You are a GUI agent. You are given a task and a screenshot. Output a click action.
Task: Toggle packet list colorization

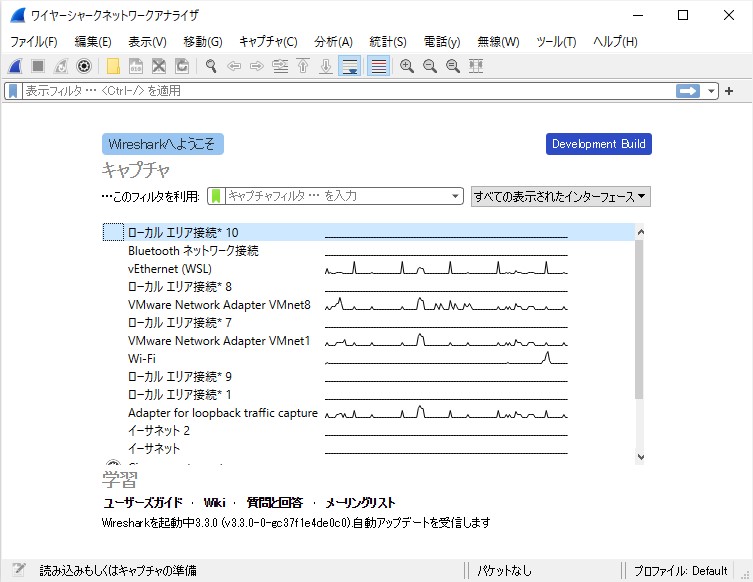378,66
